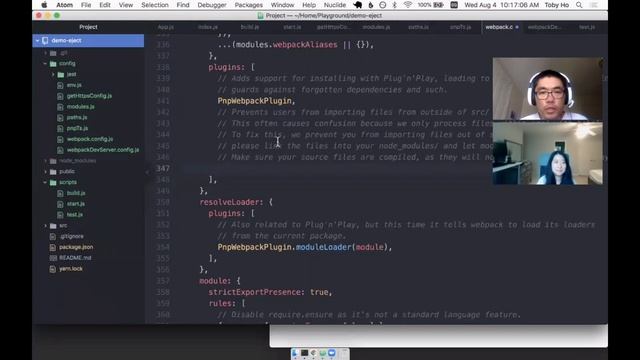Hide the tree view using the dock handle
The image size is (640, 360).
147,173
